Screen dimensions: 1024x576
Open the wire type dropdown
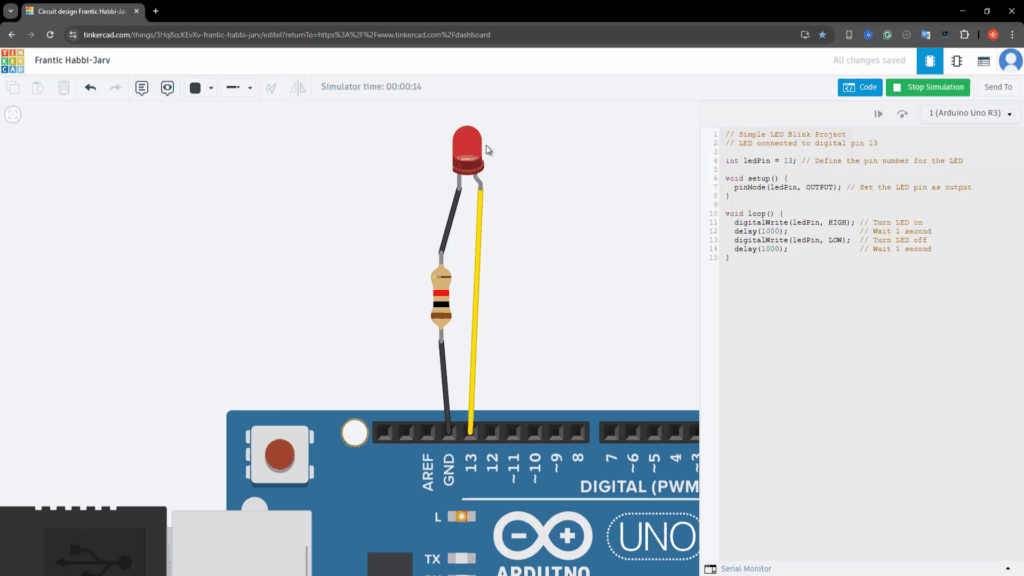pos(250,87)
